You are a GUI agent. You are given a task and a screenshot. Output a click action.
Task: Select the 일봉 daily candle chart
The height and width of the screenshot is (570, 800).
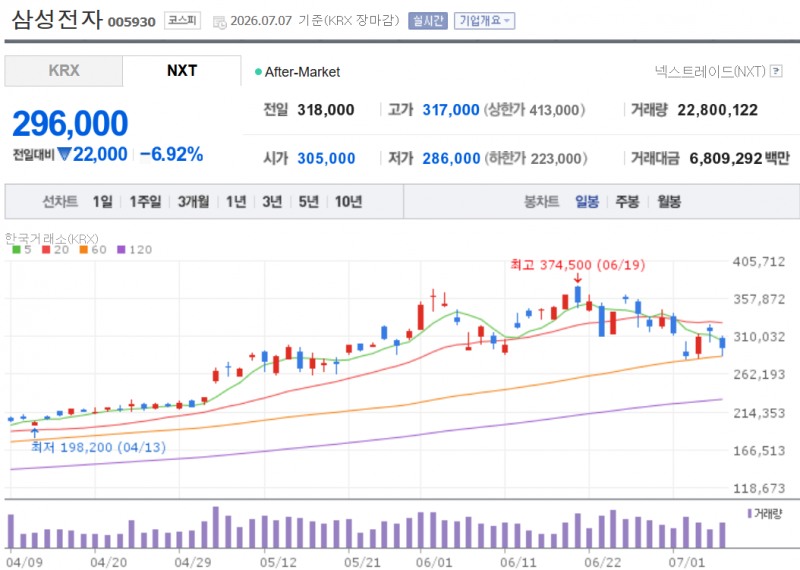point(587,202)
